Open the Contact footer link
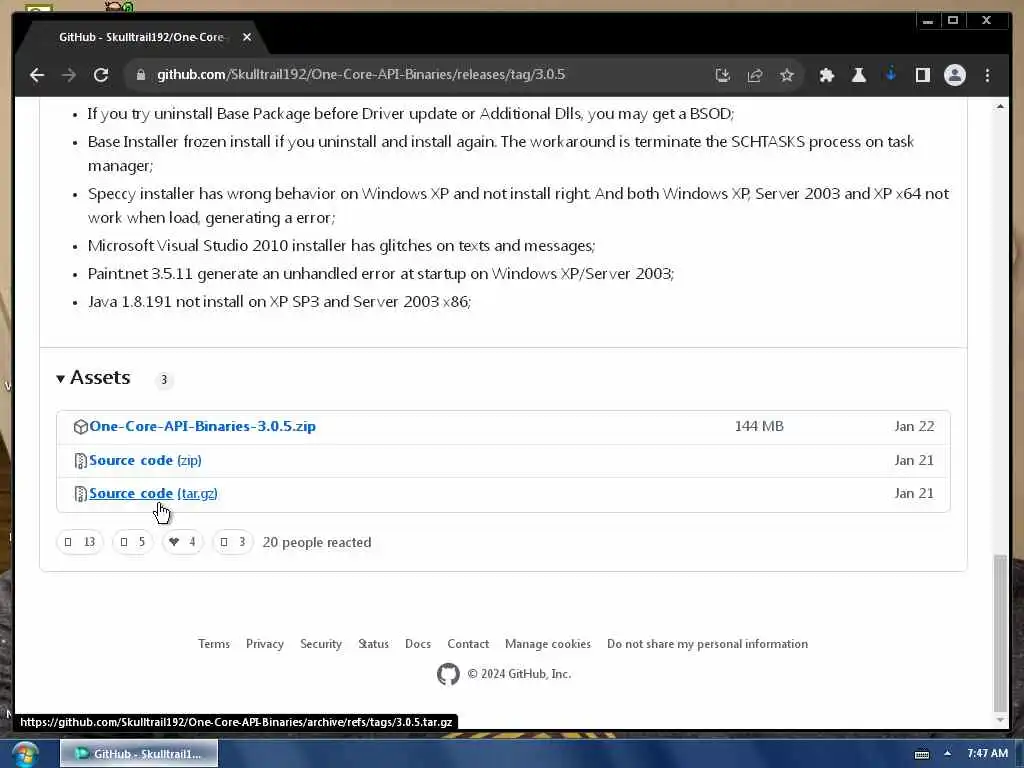 tap(468, 644)
